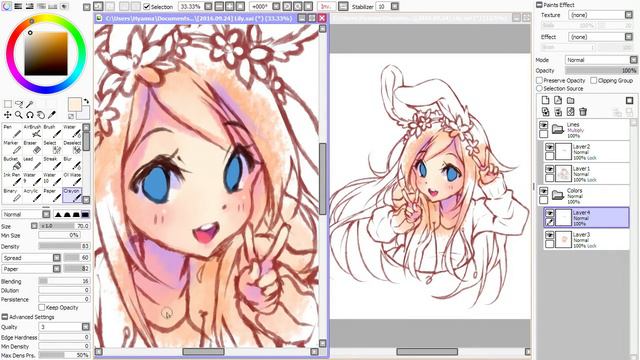This screenshot has width=640, height=360.
Task: Select the Pen brush tool
Action: (11, 131)
